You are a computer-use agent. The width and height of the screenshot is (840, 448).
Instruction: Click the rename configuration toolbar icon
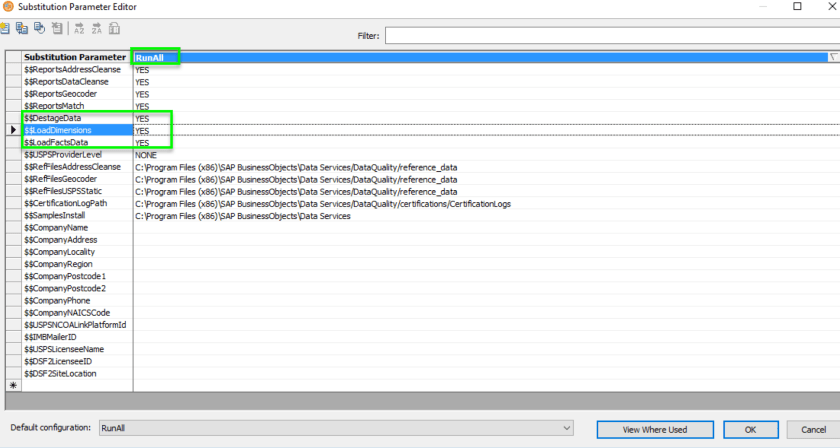[38, 30]
